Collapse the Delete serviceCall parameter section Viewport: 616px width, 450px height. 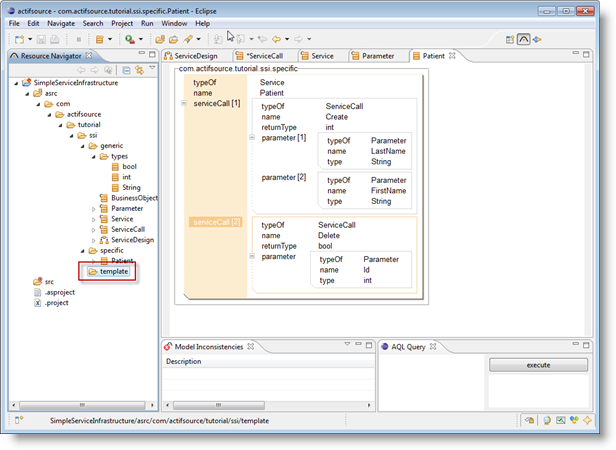point(252,257)
